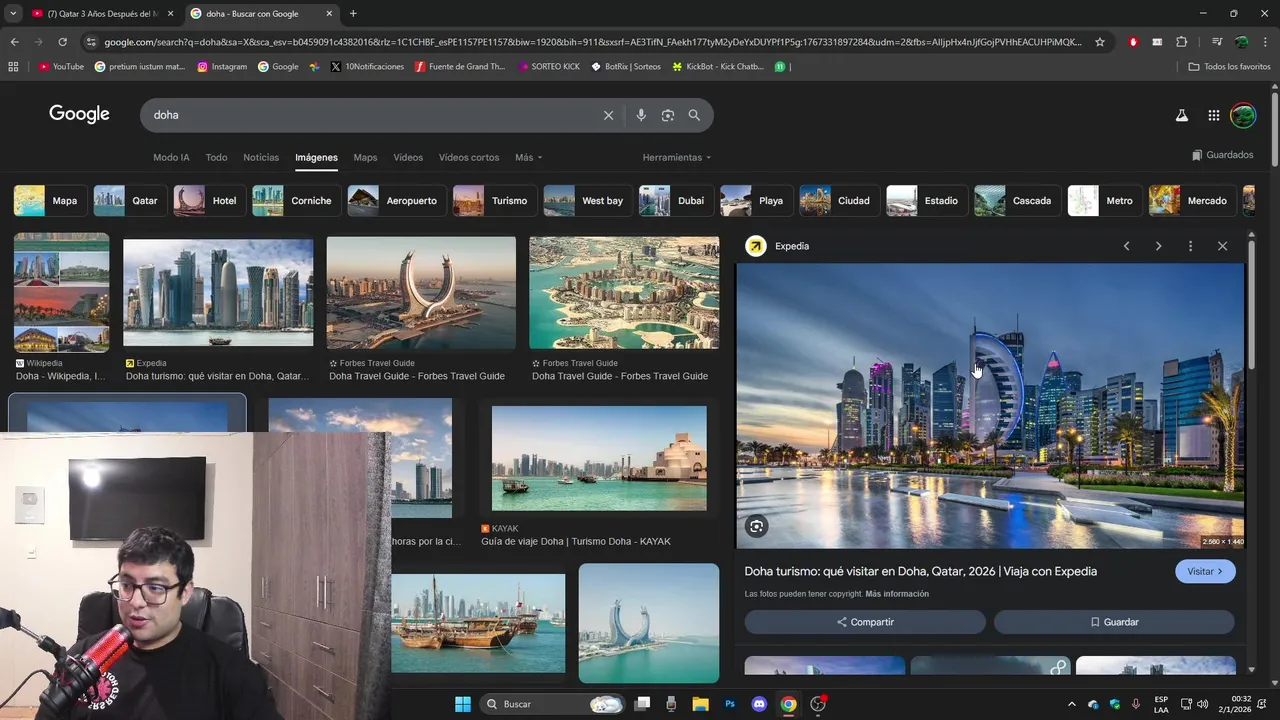The image size is (1280, 720).
Task: Click the Más información link
Action: (897, 594)
